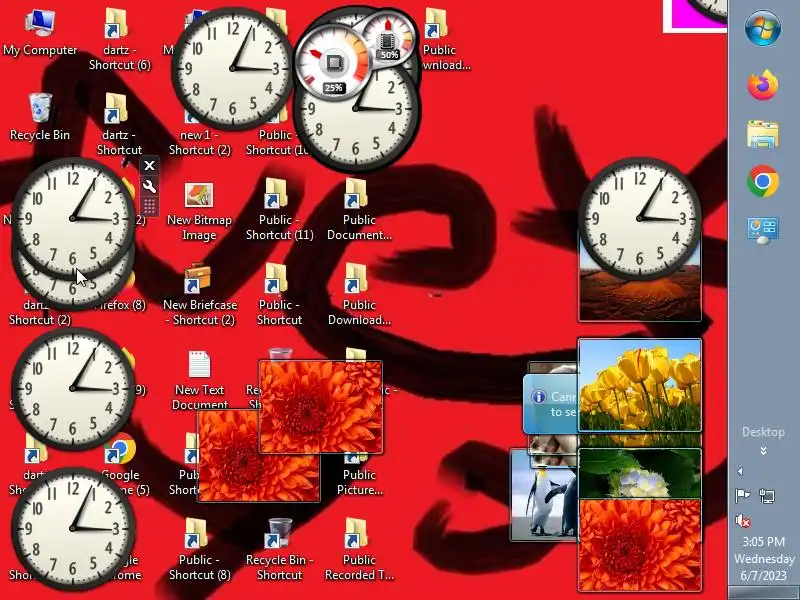Launch Firefox from the taskbar
Image resolution: width=800 pixels, height=600 pixels.
tap(763, 85)
